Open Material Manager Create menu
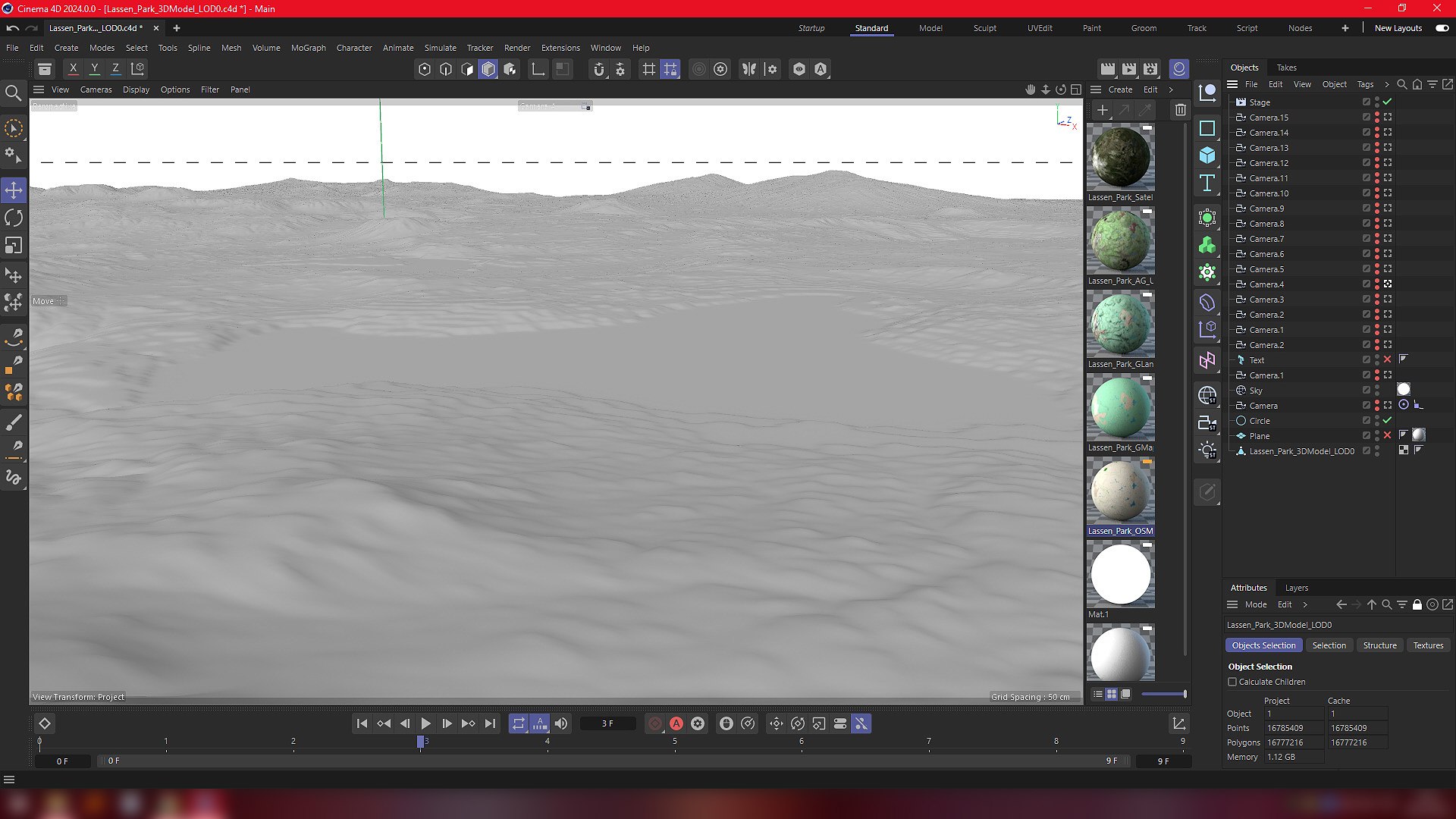Image resolution: width=1456 pixels, height=819 pixels. point(1120,89)
